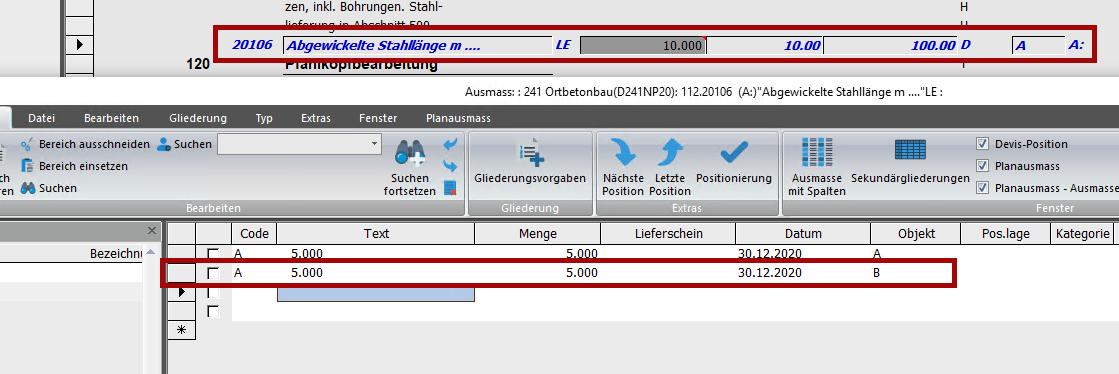Open the Sekundärgliederungen table icon
1119x374 pixels.
[910, 150]
